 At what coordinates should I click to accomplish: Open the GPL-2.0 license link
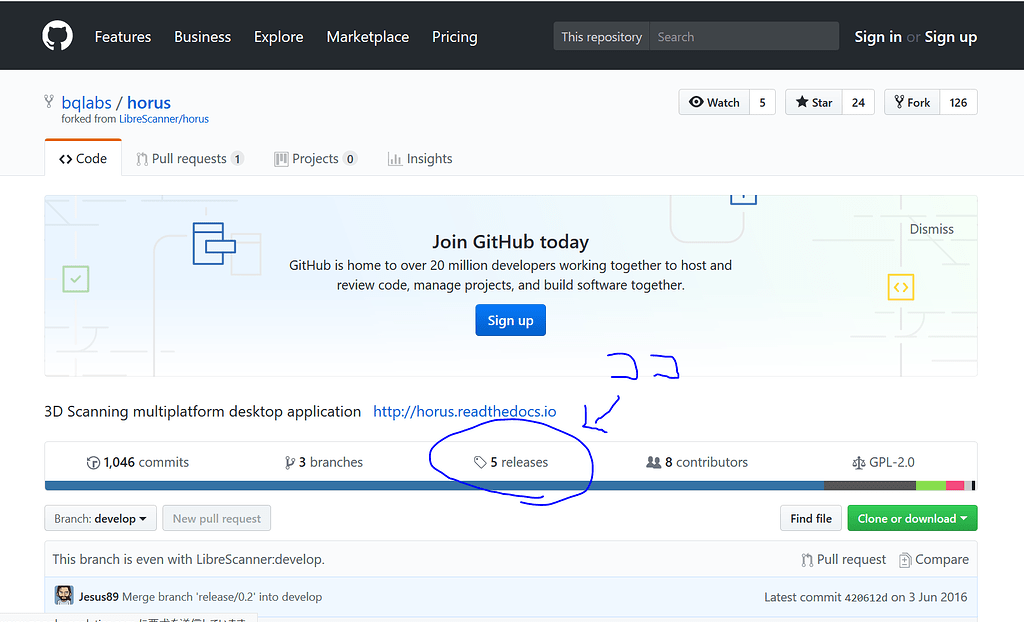point(884,463)
